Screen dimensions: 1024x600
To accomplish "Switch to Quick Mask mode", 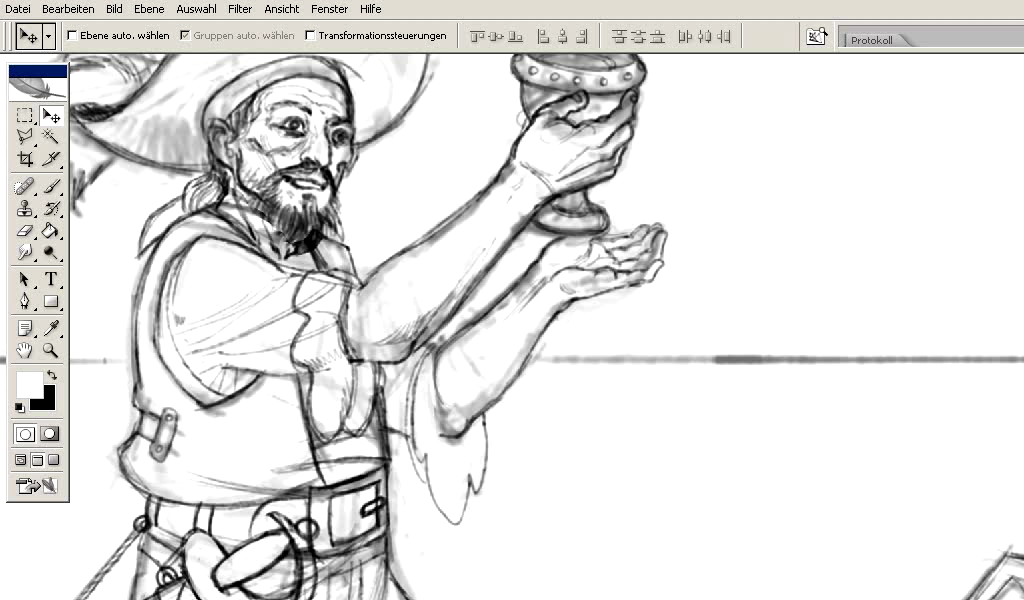I will 50,434.
